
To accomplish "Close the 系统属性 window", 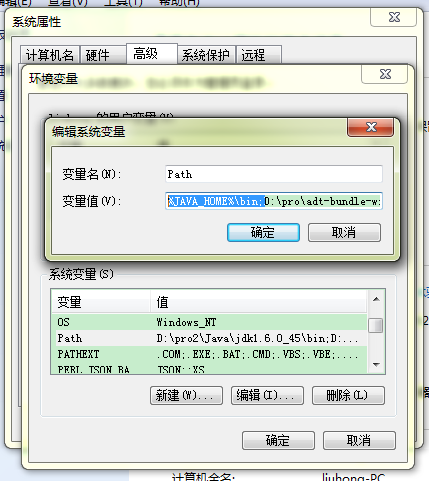I will point(394,17).
